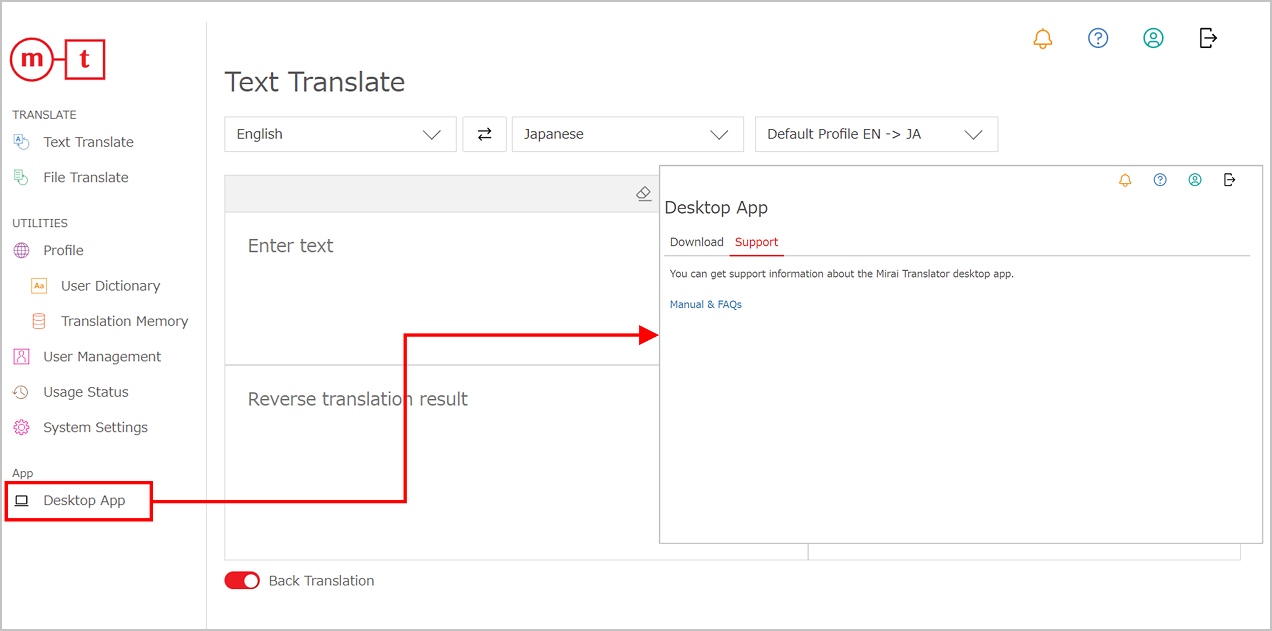
Task: Click the mt logo in the sidebar
Action: (57, 59)
